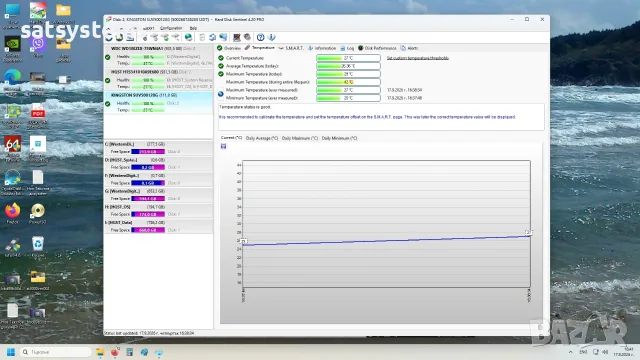Screen dimensions: 640x360
Task: Click the save icon above the temperature graph
Action: (x=223, y=146)
